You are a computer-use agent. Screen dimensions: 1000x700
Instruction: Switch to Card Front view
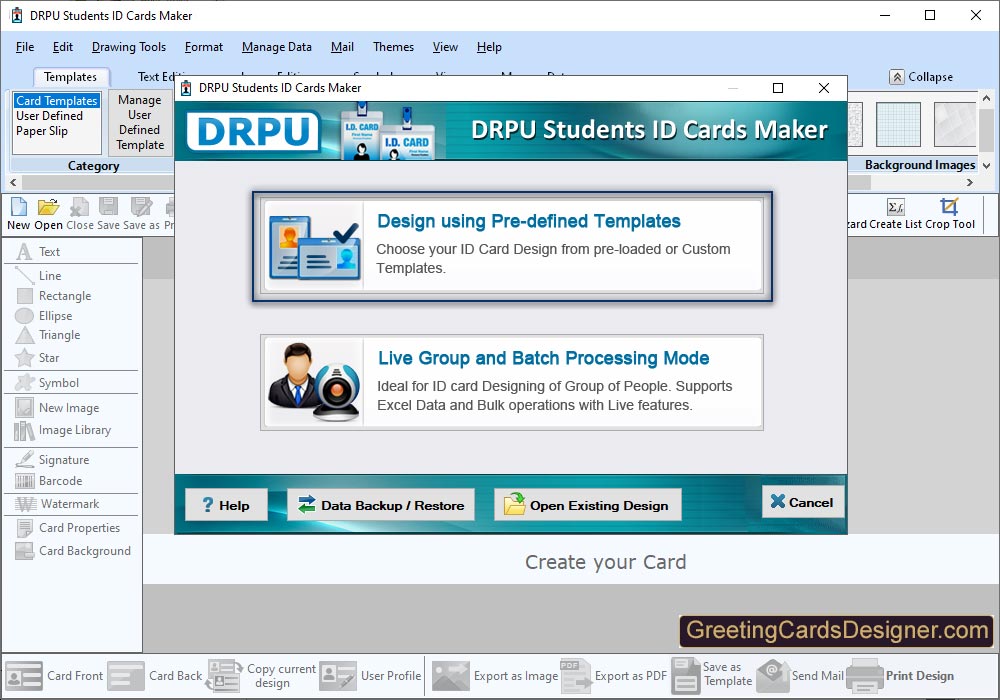[x=54, y=676]
